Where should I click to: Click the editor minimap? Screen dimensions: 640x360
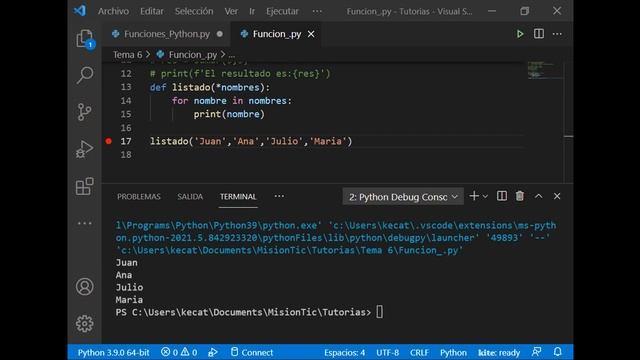pos(544,70)
